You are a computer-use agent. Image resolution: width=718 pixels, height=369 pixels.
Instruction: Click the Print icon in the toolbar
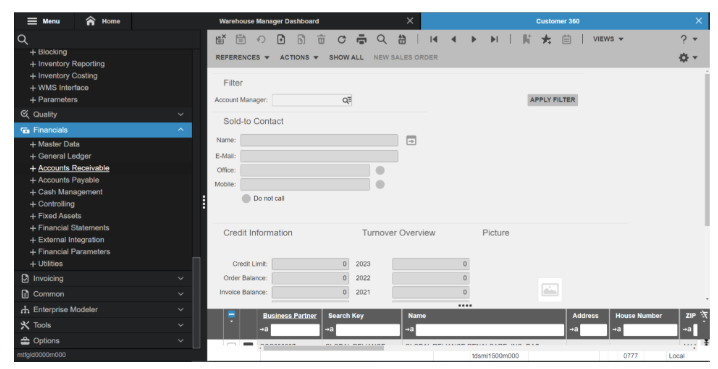pos(362,39)
